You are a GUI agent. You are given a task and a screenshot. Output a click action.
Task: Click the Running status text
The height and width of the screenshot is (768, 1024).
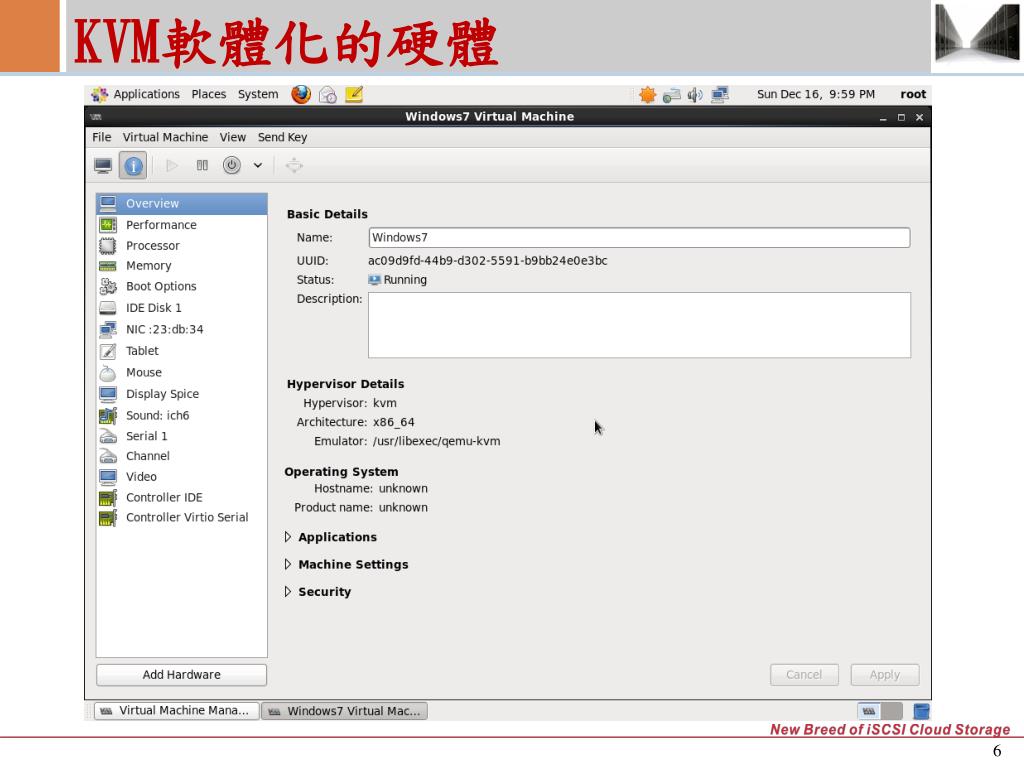(x=405, y=280)
